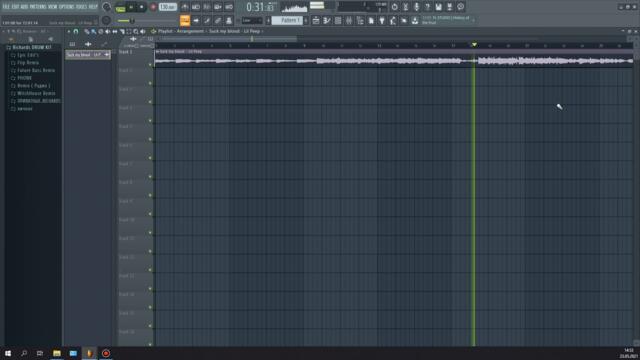Click the playlist playback speaker tool
Image resolution: width=640 pixels, height=360 pixels.
(x=142, y=31)
